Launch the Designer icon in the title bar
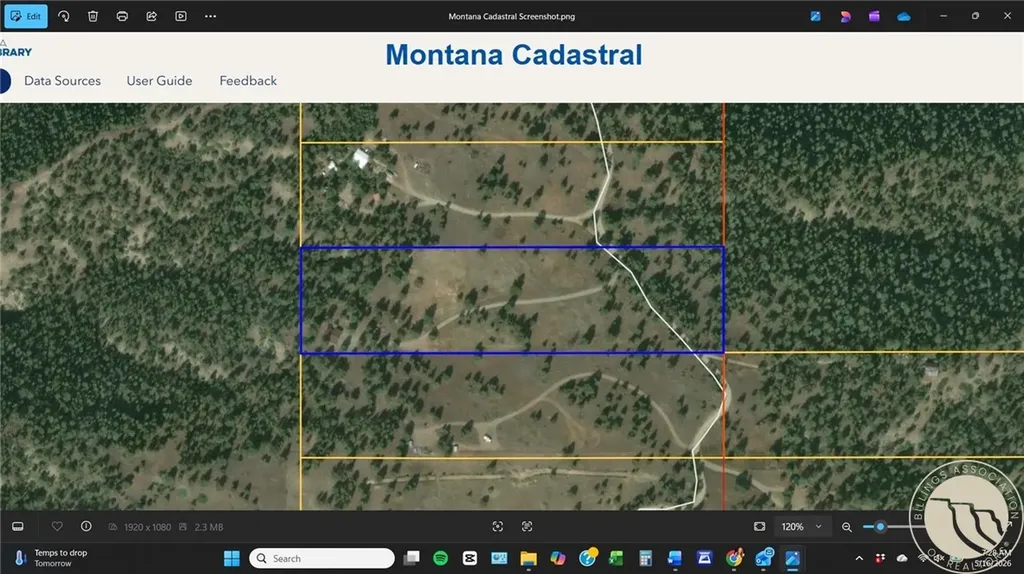1024x574 pixels. 845,16
